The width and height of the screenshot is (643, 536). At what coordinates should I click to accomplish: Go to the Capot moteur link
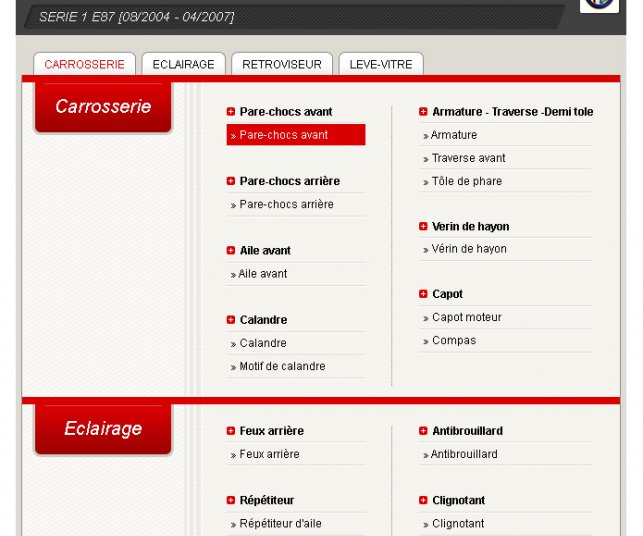click(467, 317)
